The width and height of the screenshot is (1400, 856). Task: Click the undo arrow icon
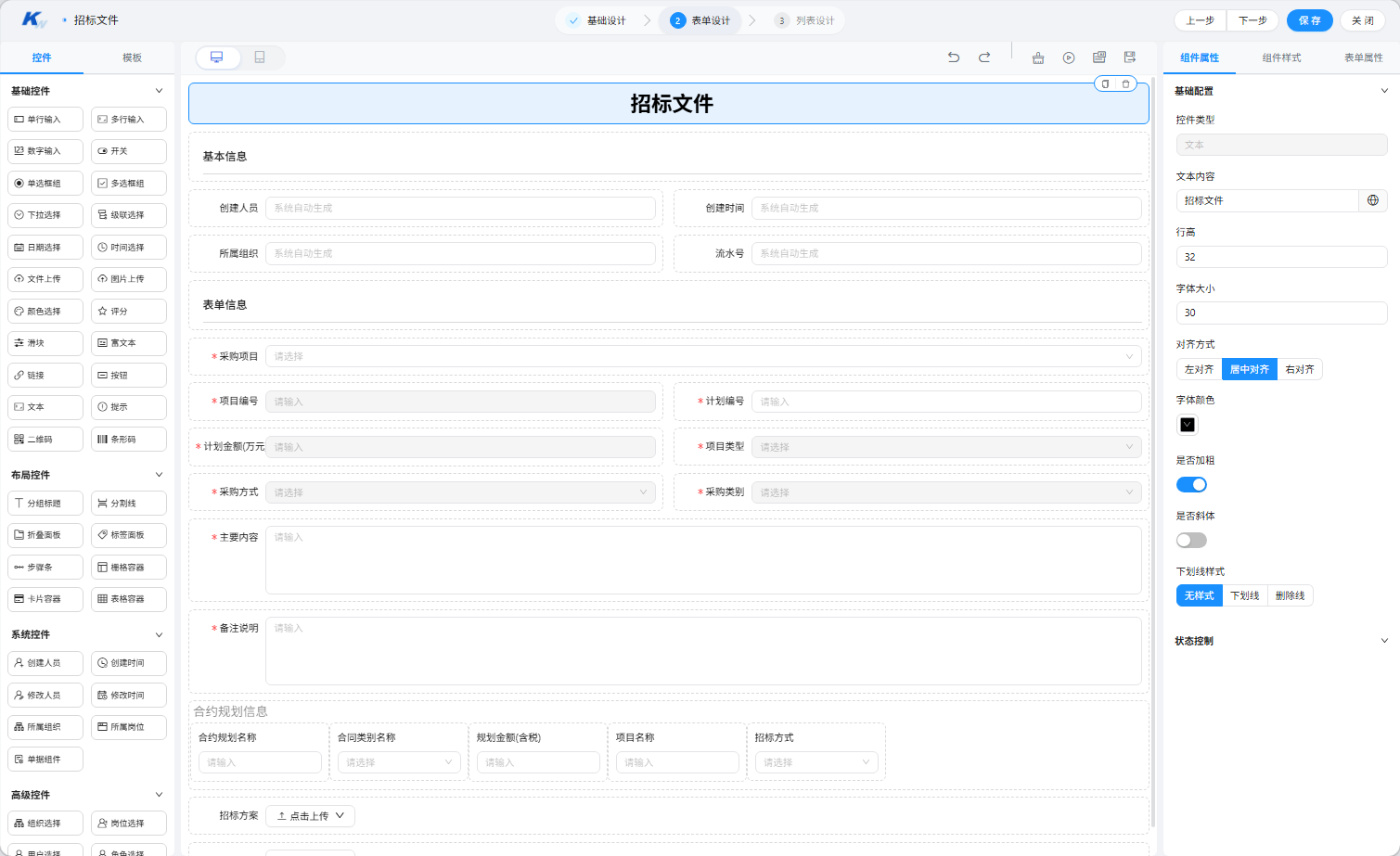coord(954,57)
